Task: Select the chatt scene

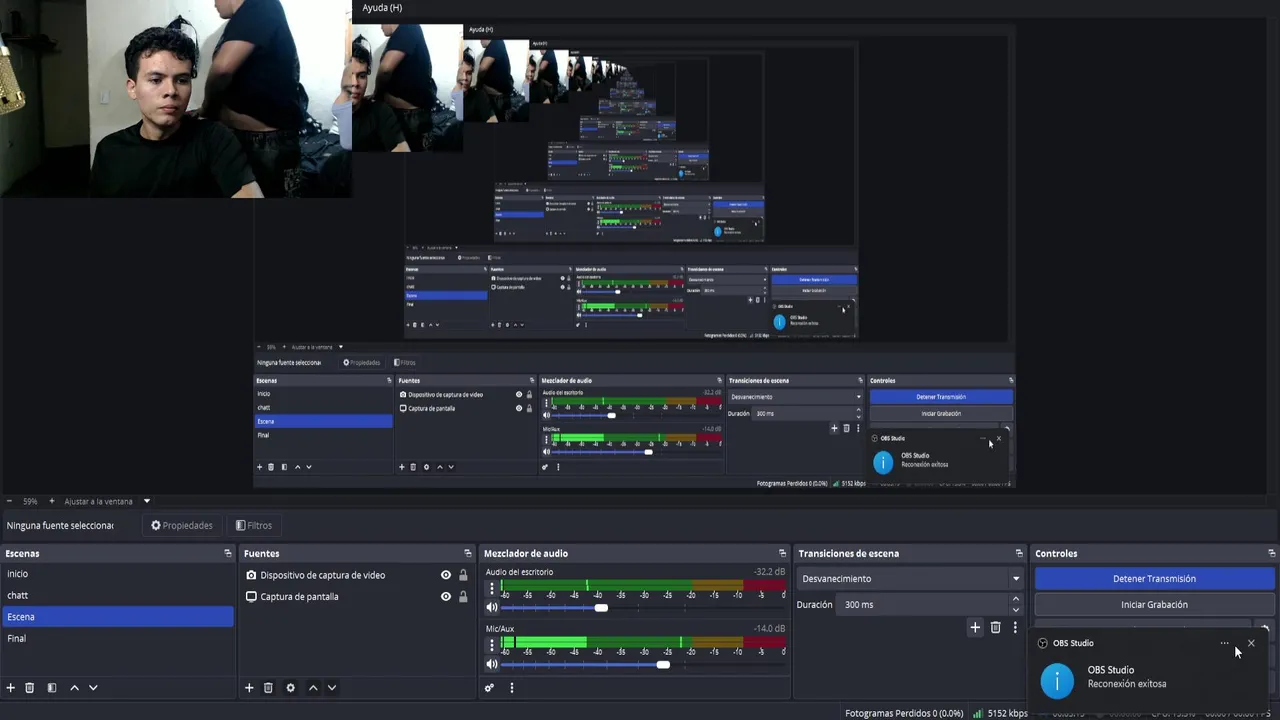Action: [118, 595]
